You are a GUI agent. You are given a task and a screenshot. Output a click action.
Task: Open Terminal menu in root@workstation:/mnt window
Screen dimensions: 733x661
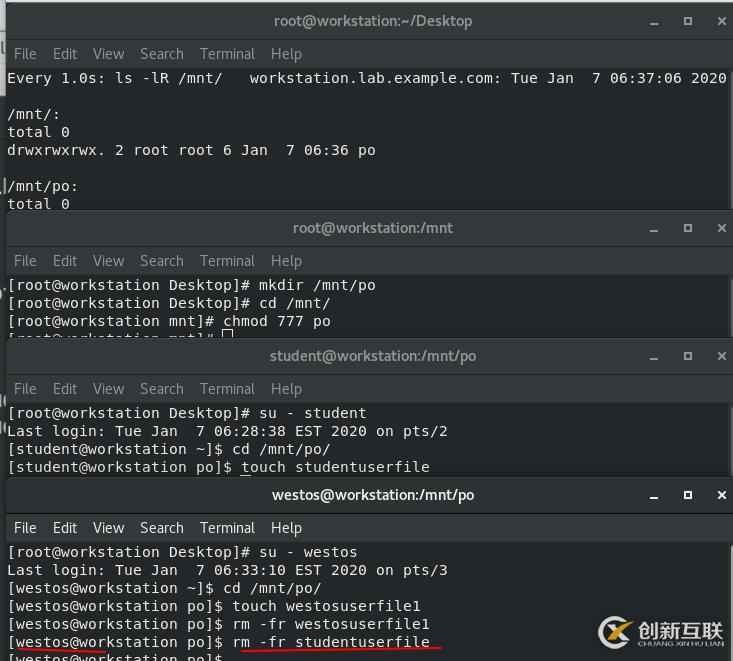tap(228, 261)
